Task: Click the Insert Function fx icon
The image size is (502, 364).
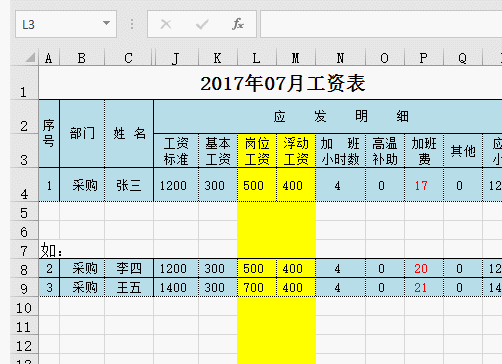Action: (238, 24)
